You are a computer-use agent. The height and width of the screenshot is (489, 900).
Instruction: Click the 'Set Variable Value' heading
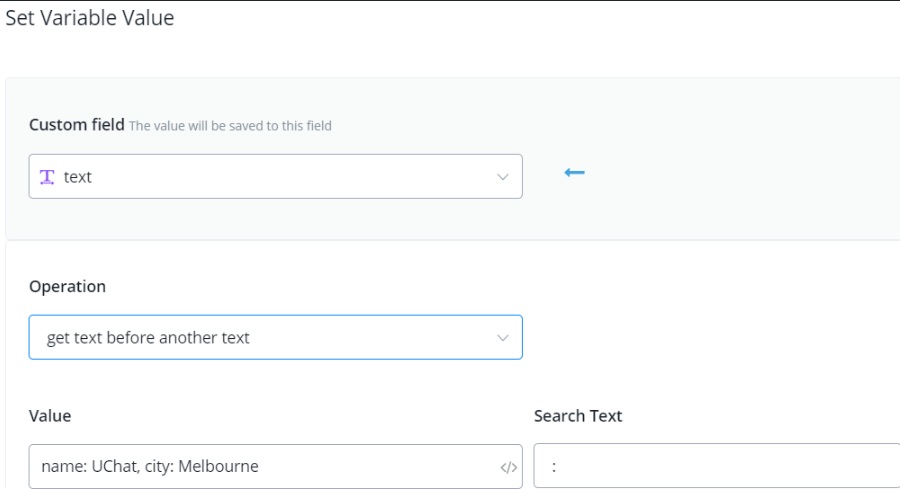[90, 18]
